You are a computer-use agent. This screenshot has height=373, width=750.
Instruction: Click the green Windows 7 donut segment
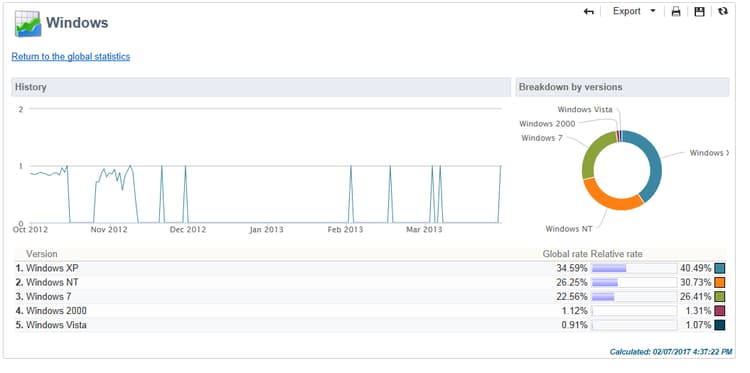596,155
